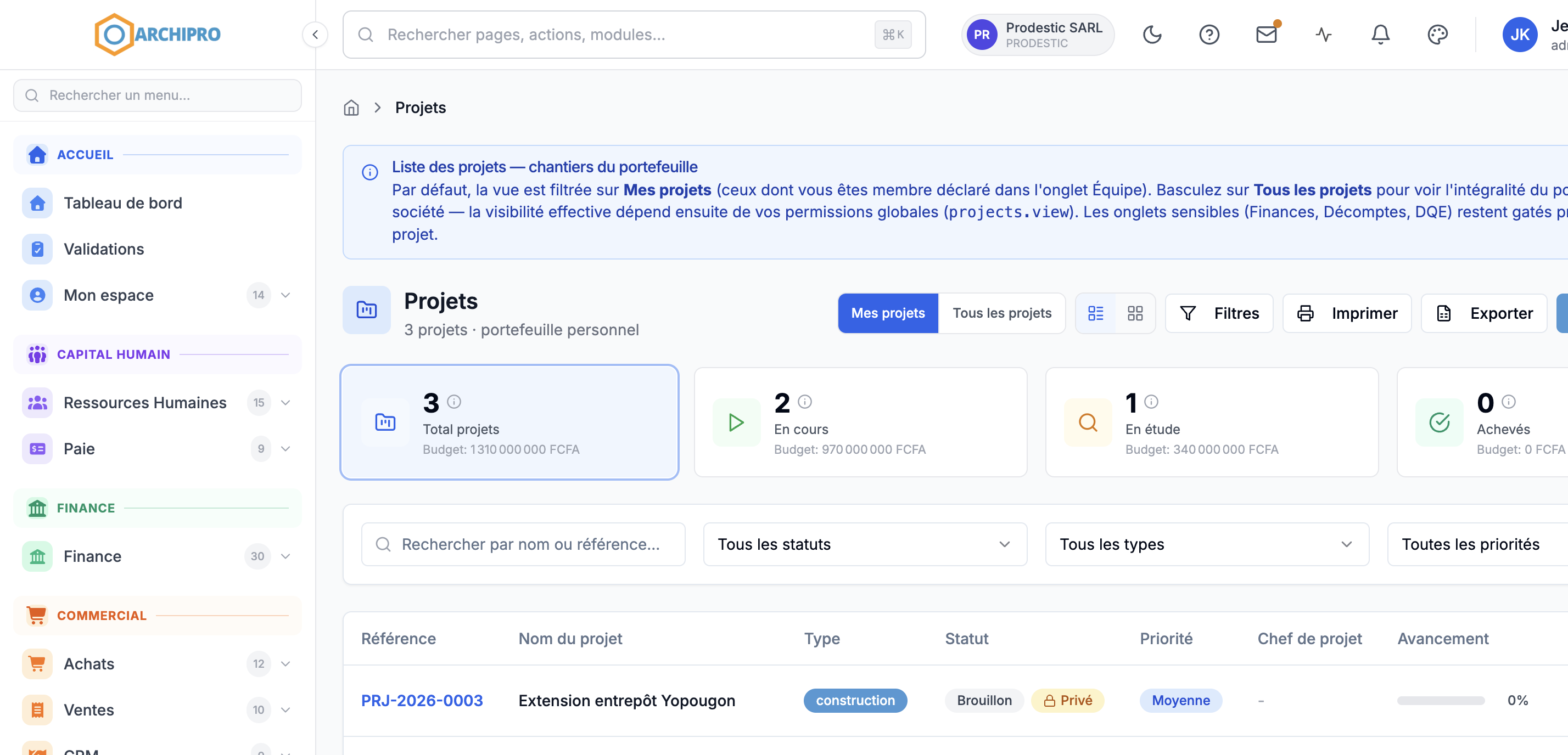Open project link PRJ-2026-0003

(x=422, y=700)
